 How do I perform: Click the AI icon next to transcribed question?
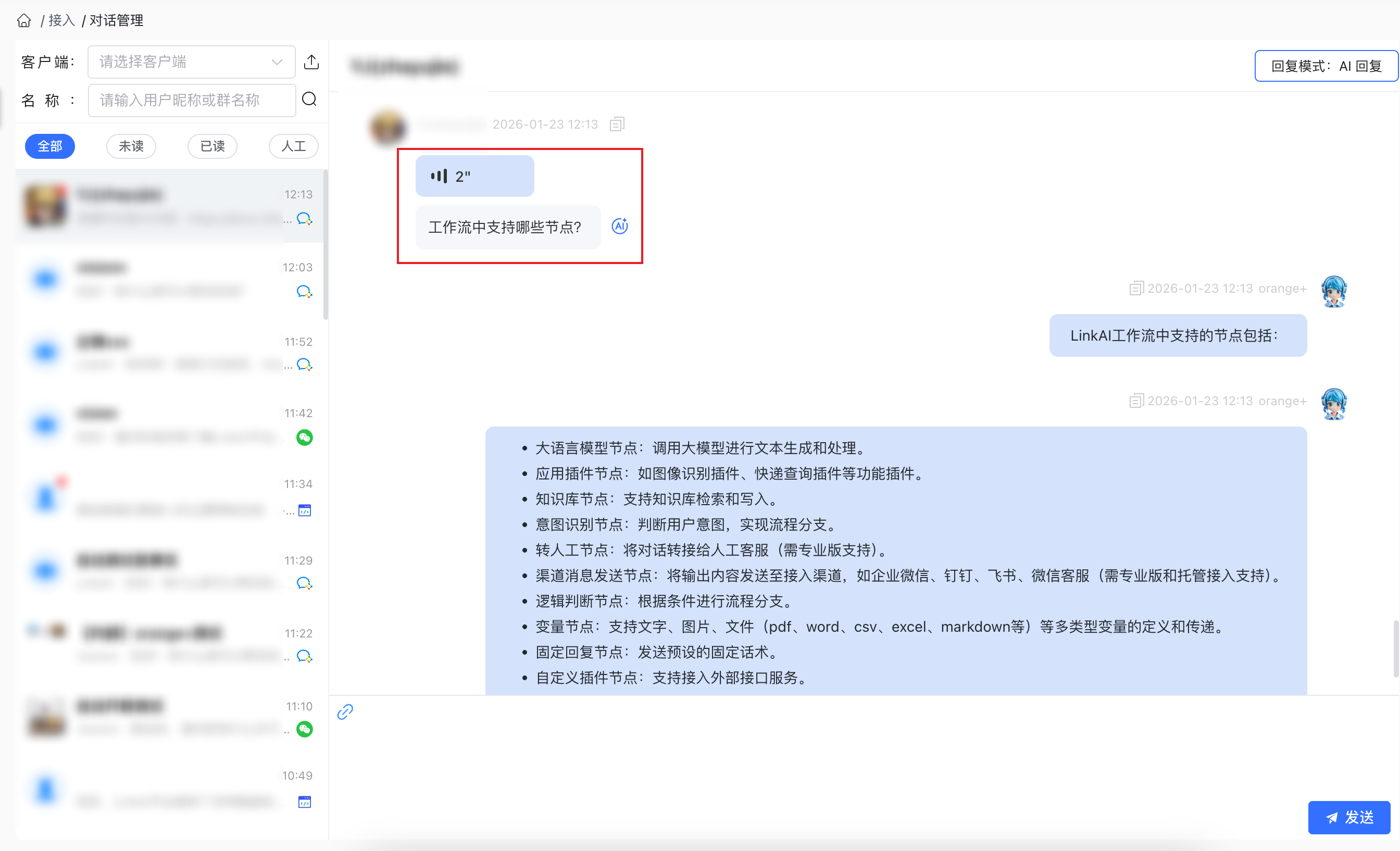(619, 226)
